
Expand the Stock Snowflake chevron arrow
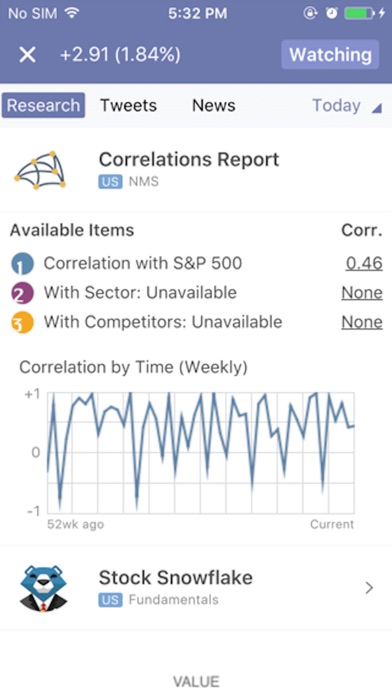coord(369,588)
